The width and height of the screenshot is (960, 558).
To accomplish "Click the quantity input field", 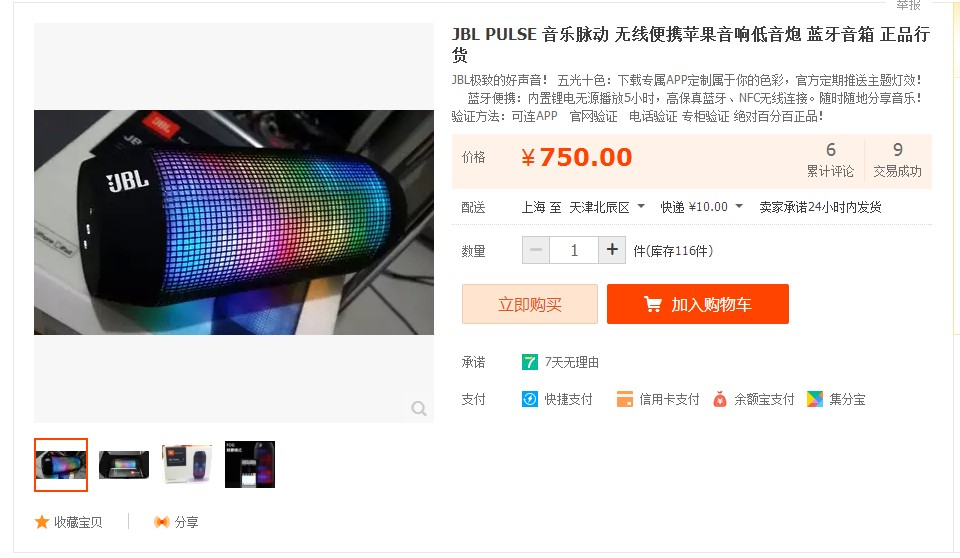I will pos(574,250).
